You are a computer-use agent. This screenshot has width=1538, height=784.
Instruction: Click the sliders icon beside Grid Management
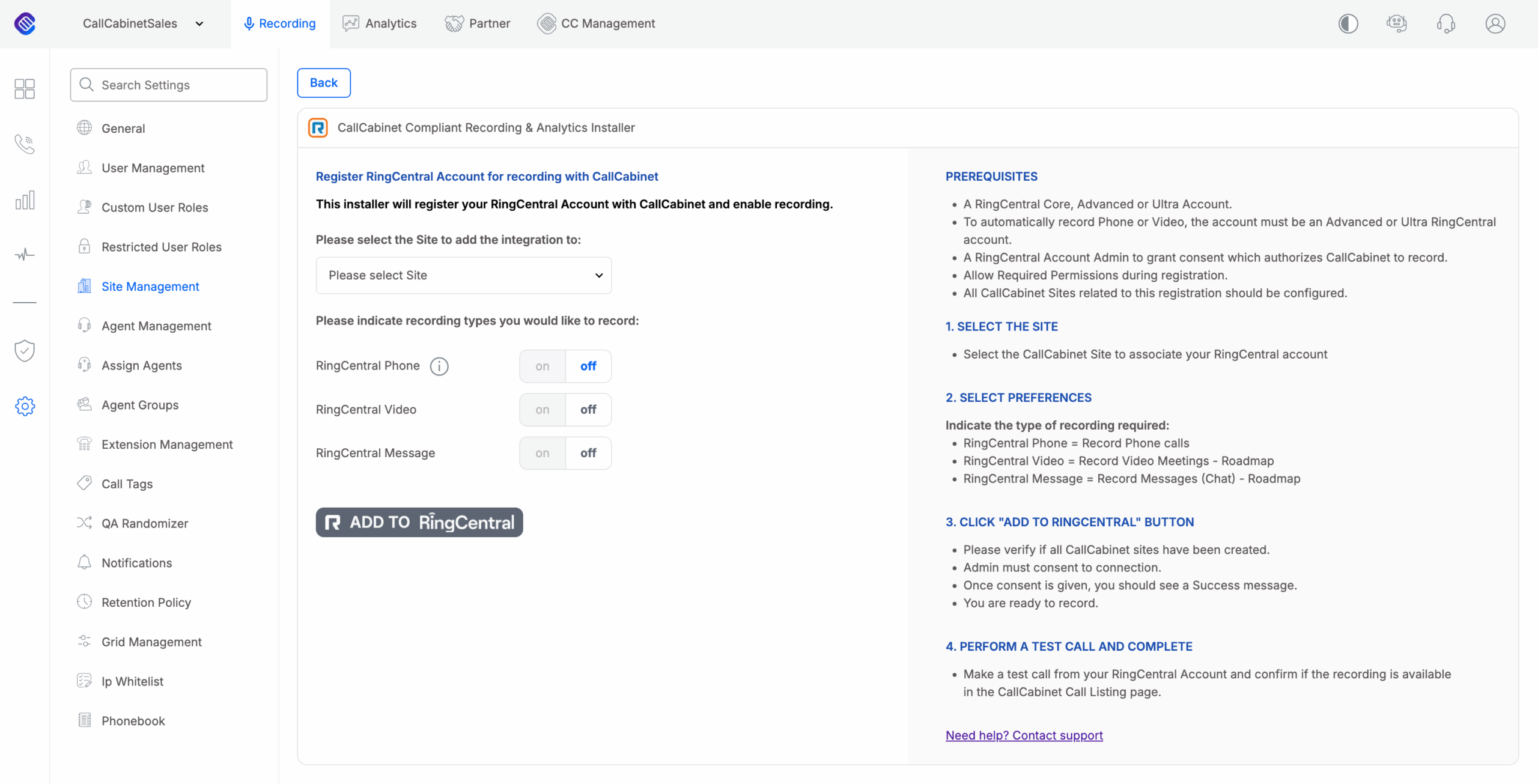(84, 641)
